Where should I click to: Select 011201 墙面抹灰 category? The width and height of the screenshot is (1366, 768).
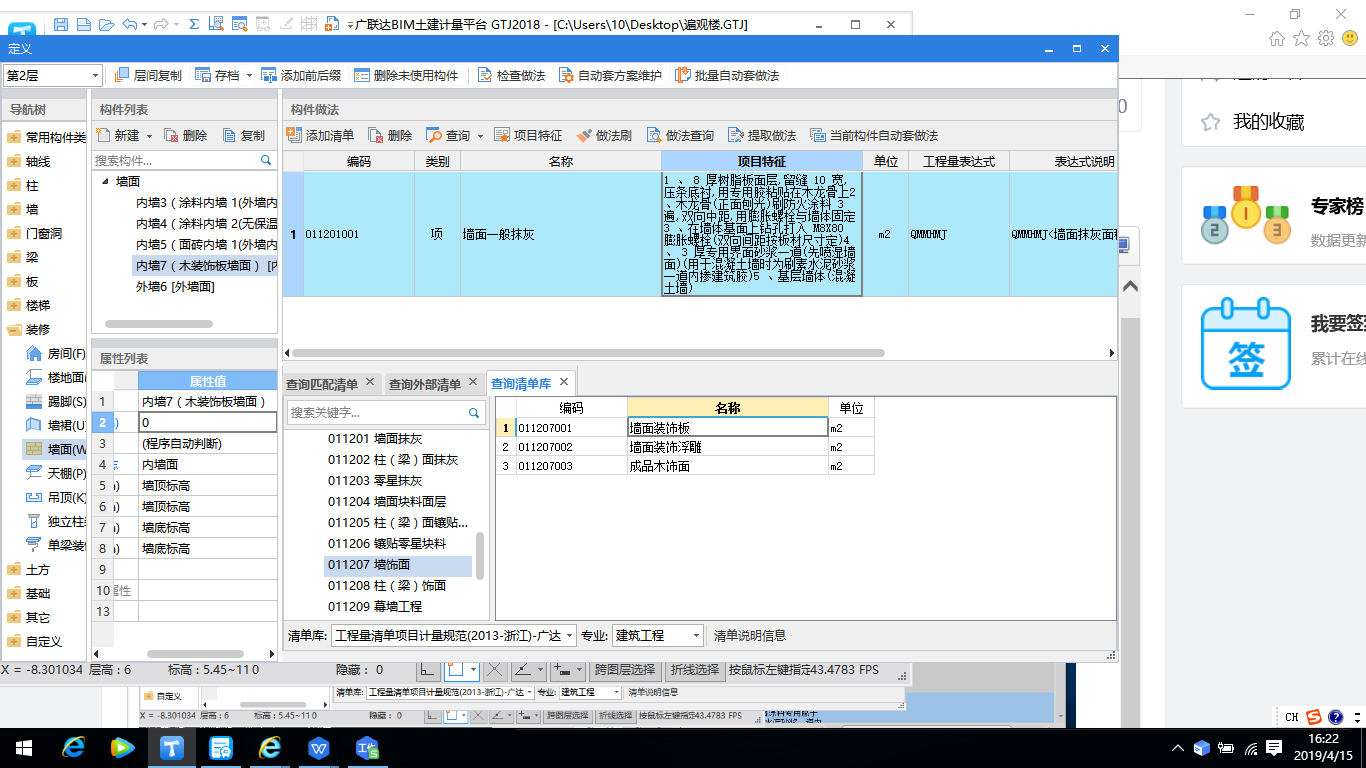tap(375, 438)
